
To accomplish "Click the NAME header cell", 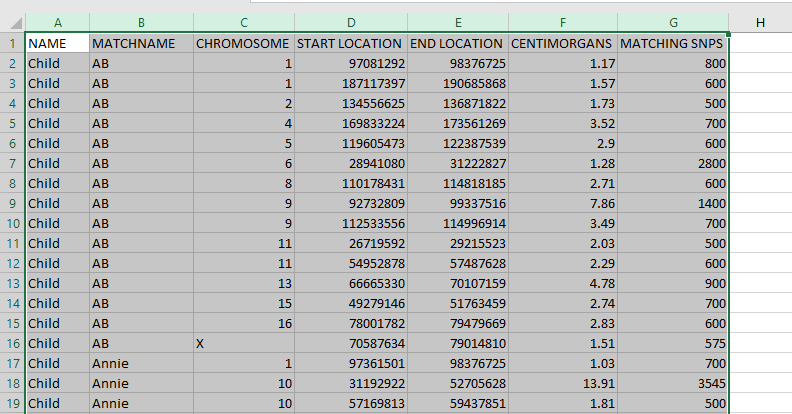I will (57, 43).
